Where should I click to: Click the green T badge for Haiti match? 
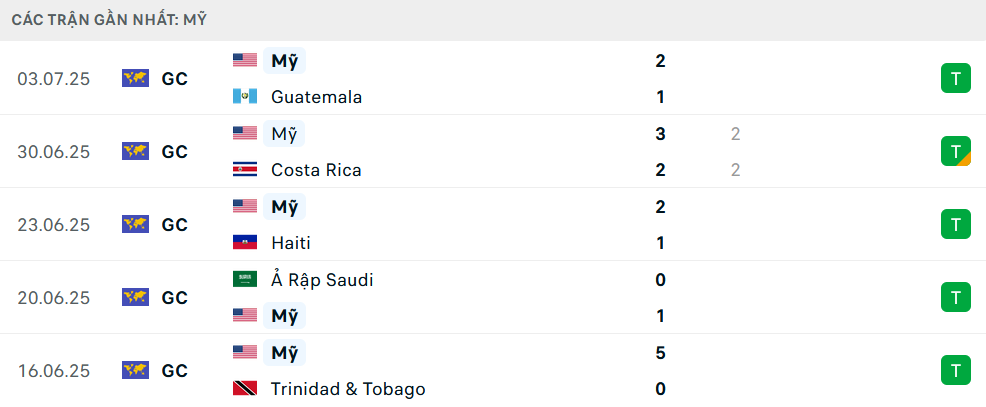956,224
